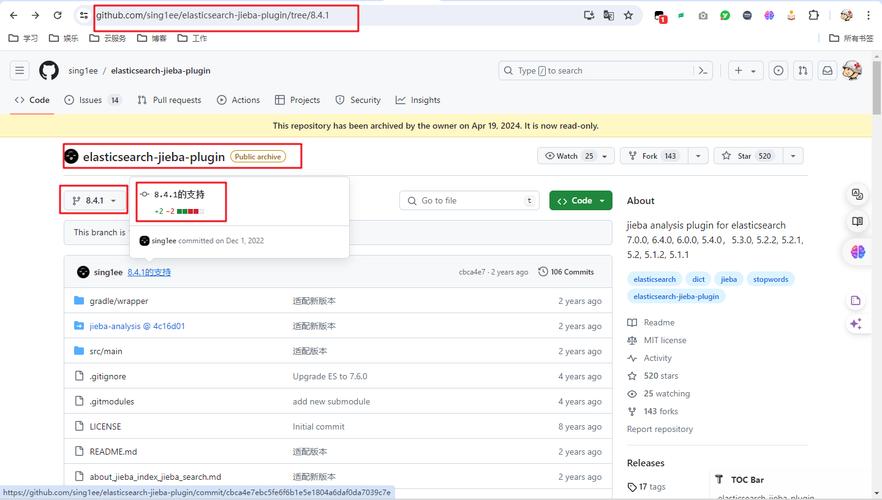Viewport: 882px width, 500px height.
Task: Open the GitHub hamburger navigation menu
Action: (20, 70)
